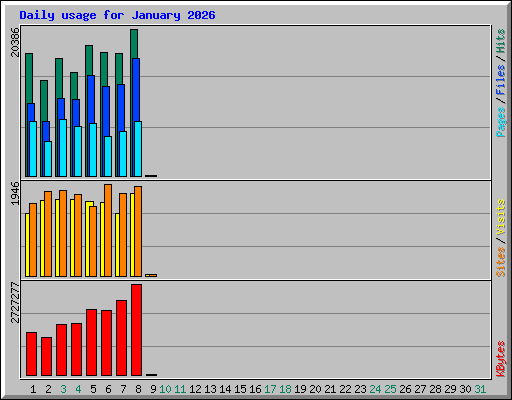Click the green weekend day label 24
The width and height of the screenshot is (512, 400).
[375, 389]
